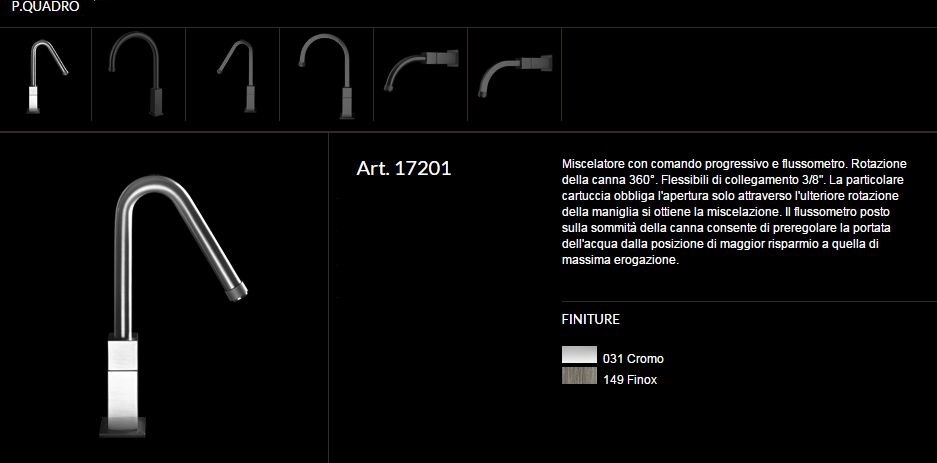Choose the 031 Cromo color swatch
This screenshot has height=463, width=937.
(x=579, y=357)
